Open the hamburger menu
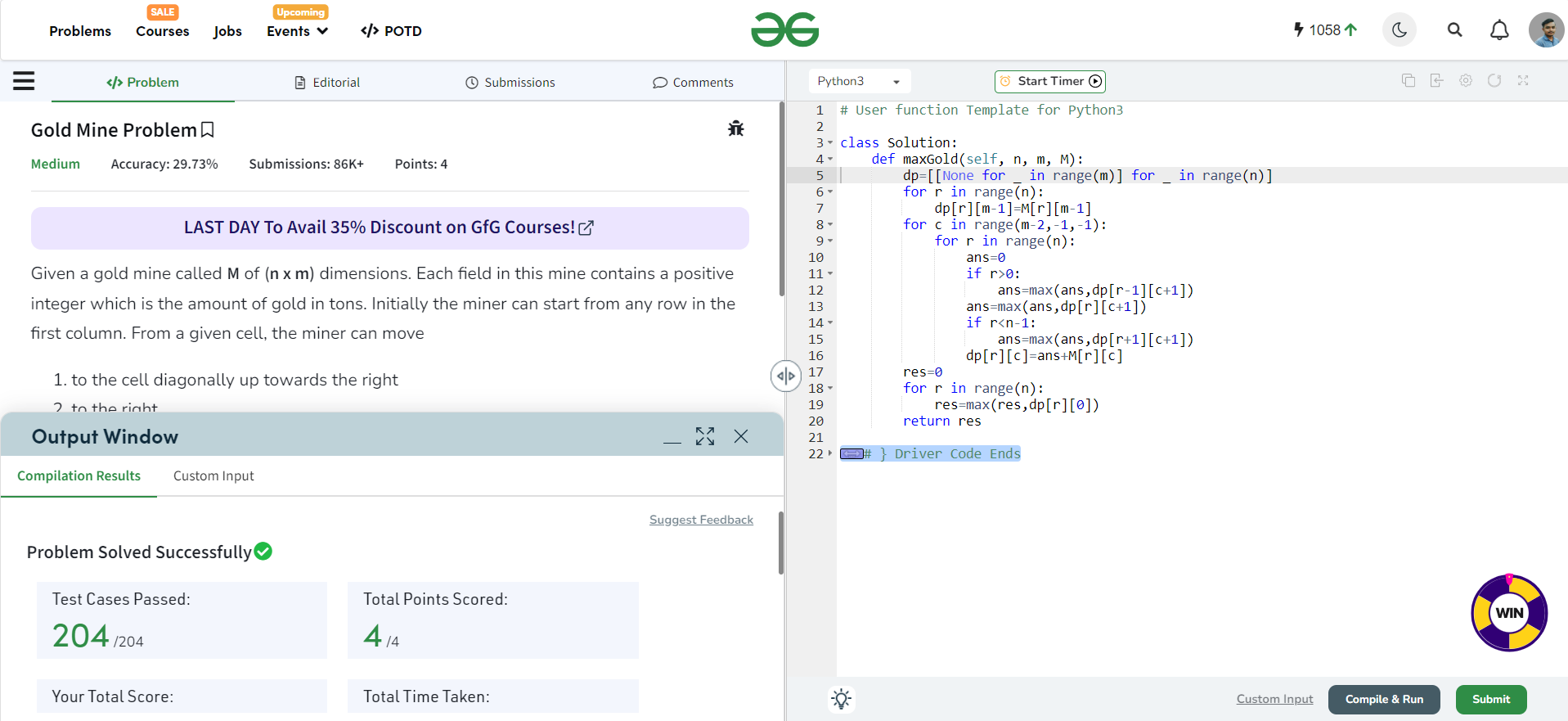This screenshot has width=1568, height=721. (24, 81)
